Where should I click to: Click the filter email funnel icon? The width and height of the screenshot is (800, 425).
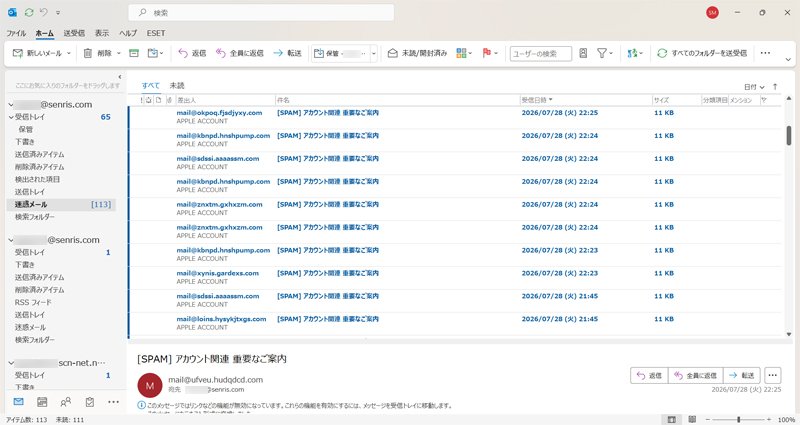click(602, 53)
